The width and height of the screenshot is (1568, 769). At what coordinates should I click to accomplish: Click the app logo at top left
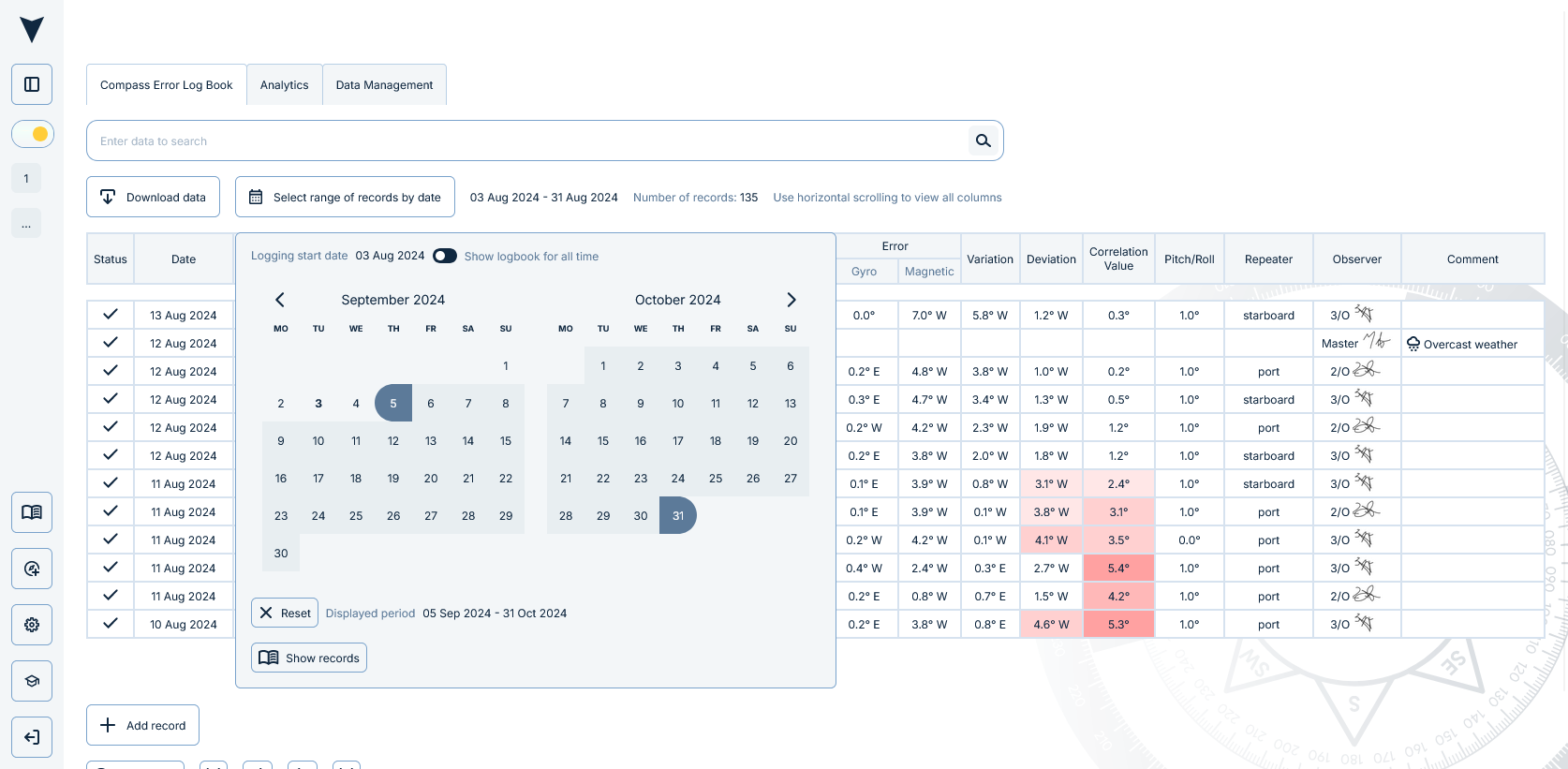32,30
